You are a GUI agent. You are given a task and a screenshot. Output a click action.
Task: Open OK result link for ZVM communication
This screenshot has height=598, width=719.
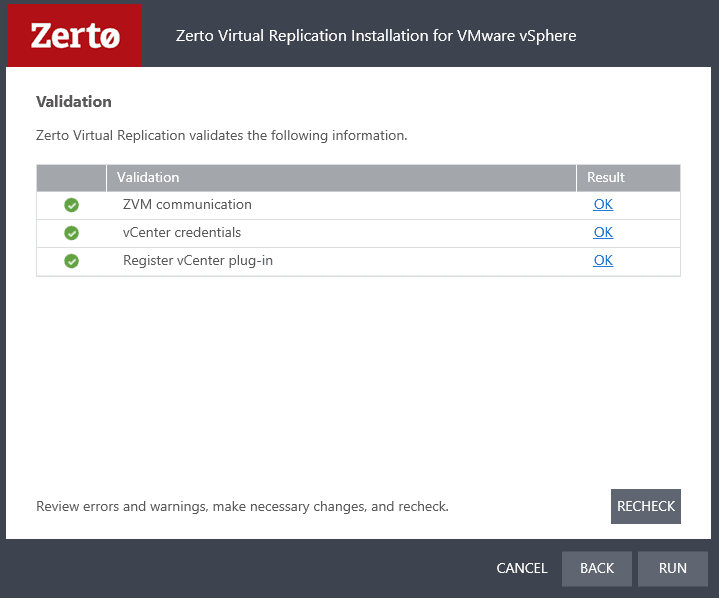click(x=603, y=205)
